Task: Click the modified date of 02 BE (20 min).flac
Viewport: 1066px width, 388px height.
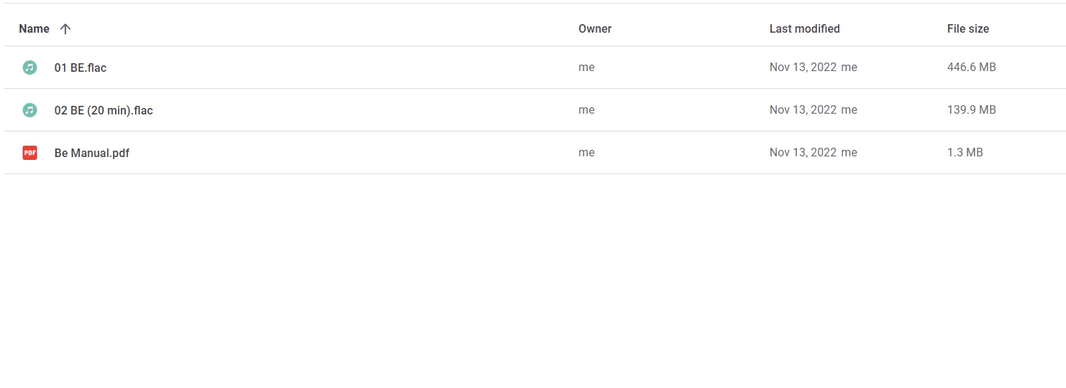Action: point(803,109)
